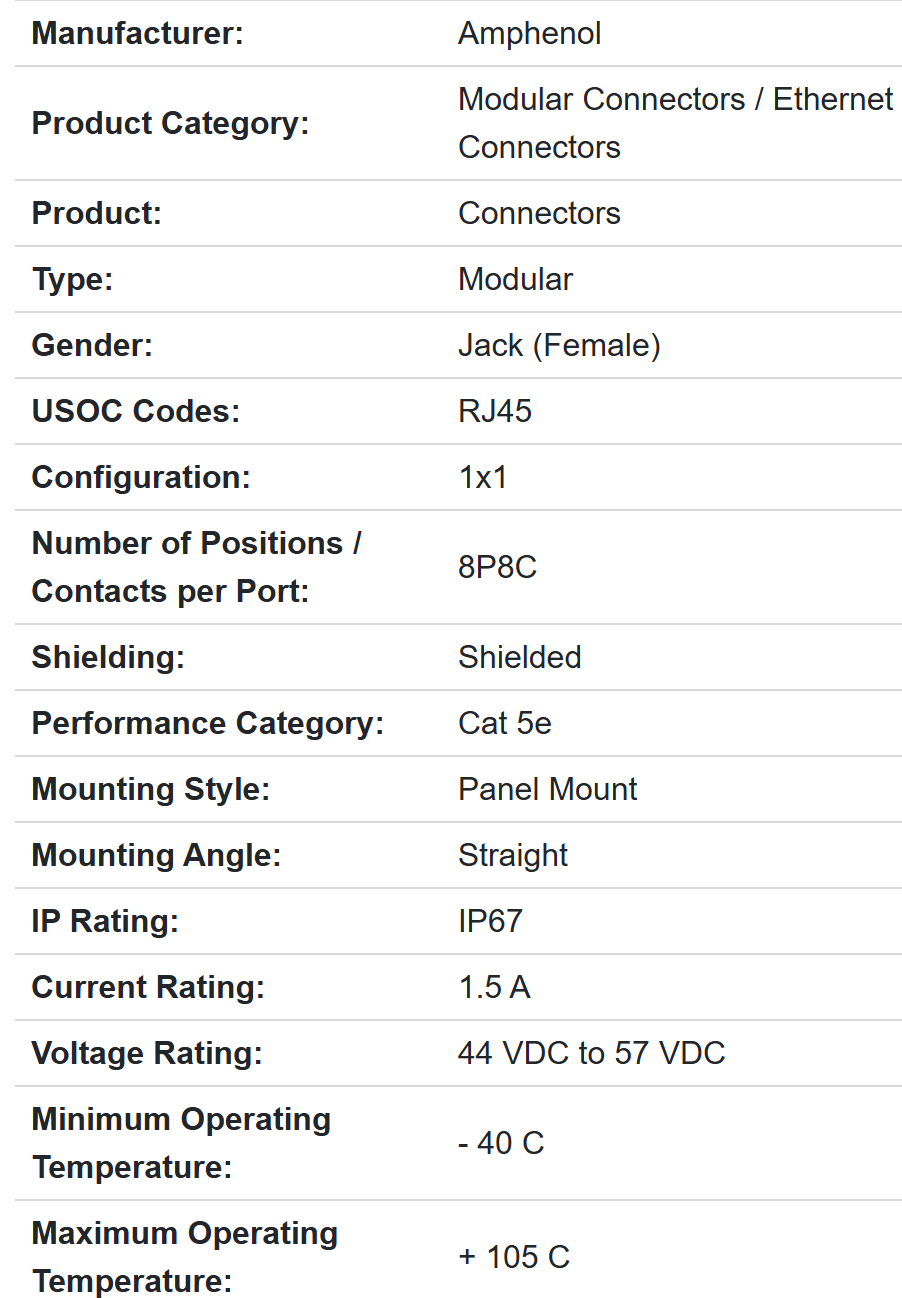Select the - 40 C minimum temperature
902x1298 pixels.
pos(501,1143)
